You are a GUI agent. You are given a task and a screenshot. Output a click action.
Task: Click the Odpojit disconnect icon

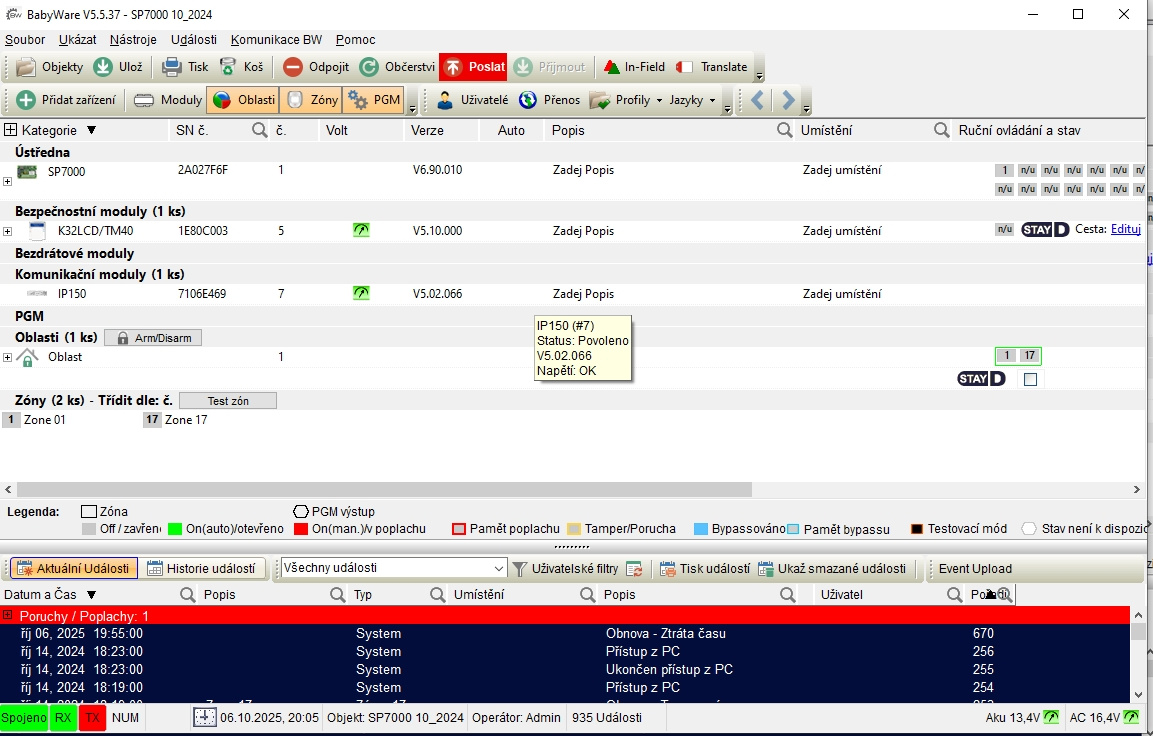(x=293, y=67)
